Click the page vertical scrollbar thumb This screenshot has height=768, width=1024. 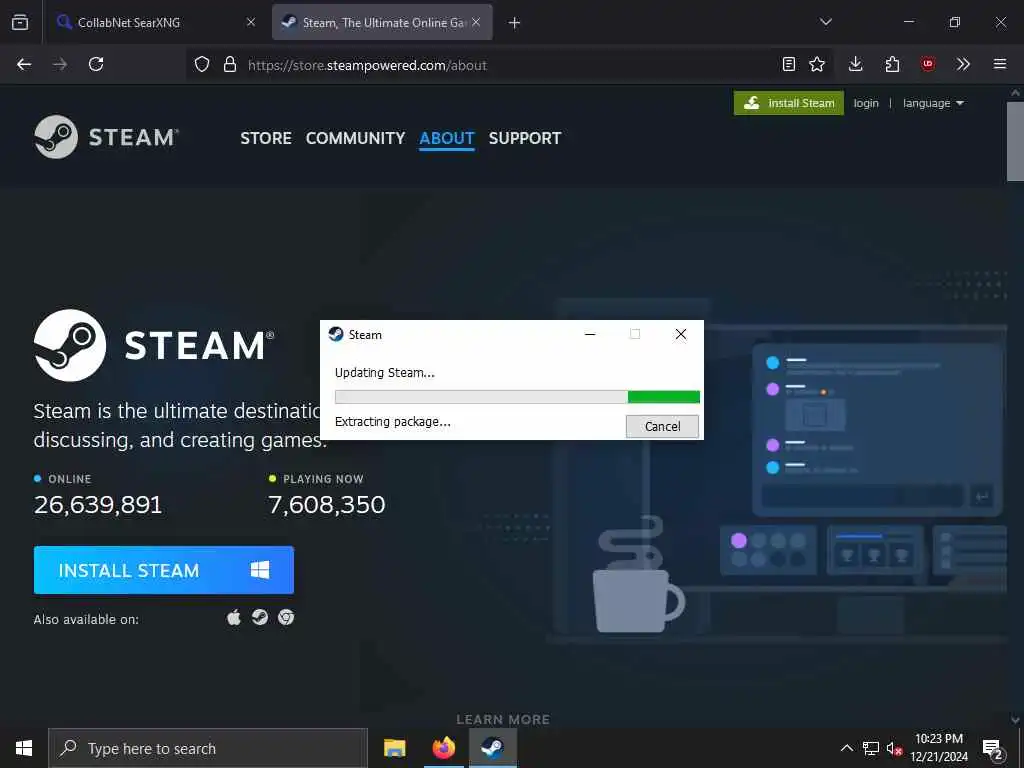pos(1015,140)
